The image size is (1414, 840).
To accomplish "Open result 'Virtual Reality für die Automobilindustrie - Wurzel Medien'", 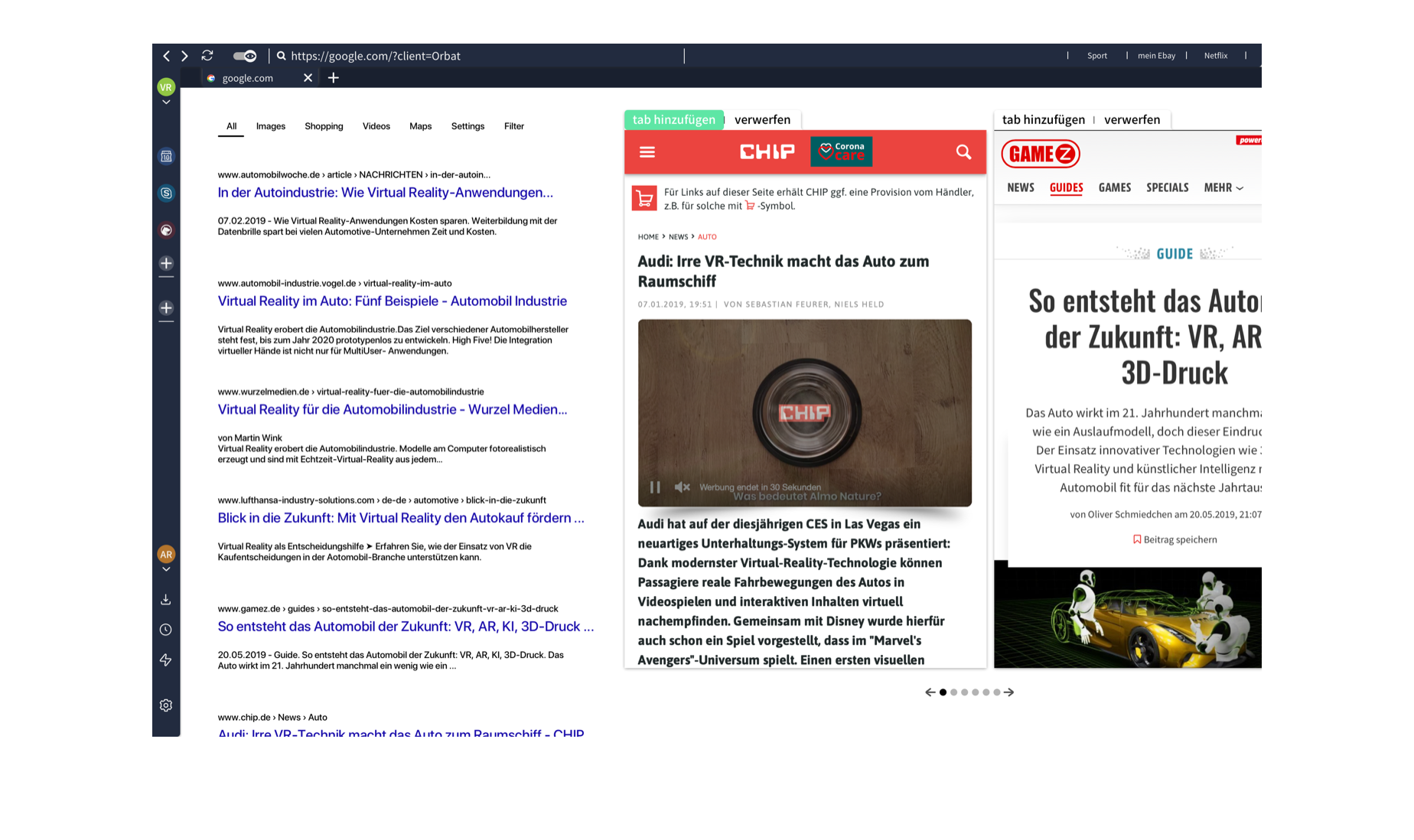I will (x=393, y=409).
